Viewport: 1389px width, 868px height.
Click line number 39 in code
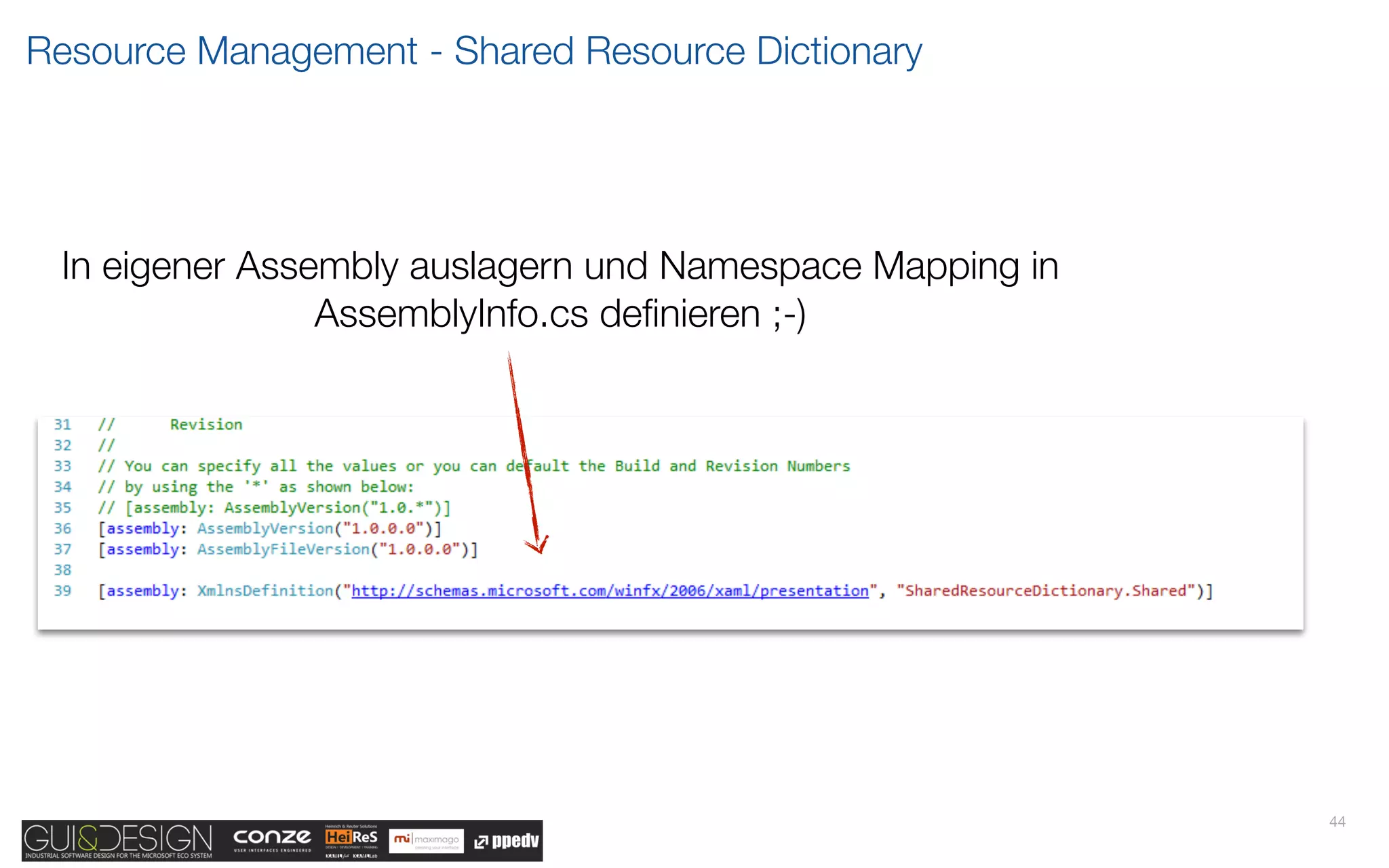(62, 591)
